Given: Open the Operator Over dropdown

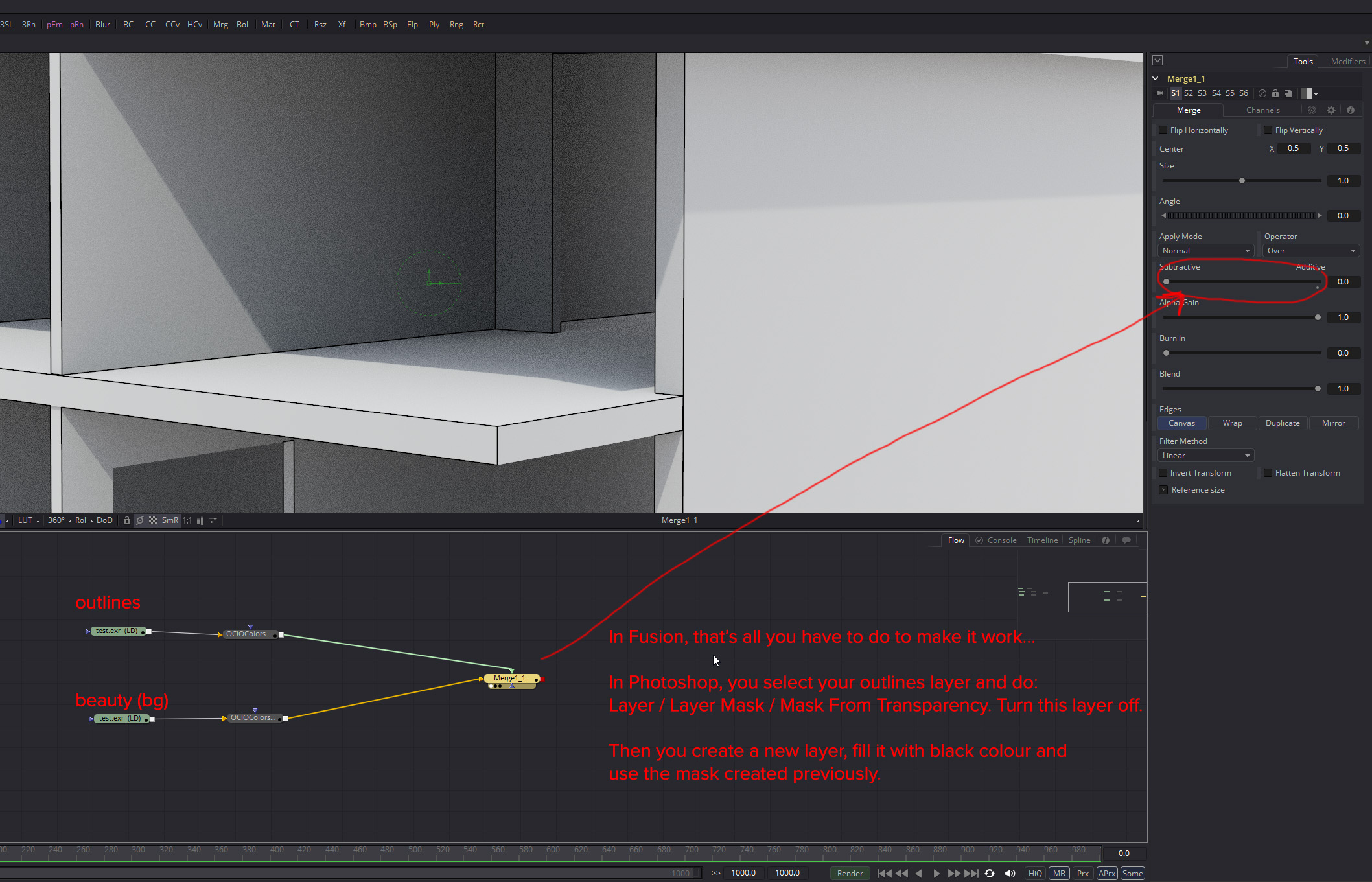Looking at the screenshot, I should click(1310, 250).
